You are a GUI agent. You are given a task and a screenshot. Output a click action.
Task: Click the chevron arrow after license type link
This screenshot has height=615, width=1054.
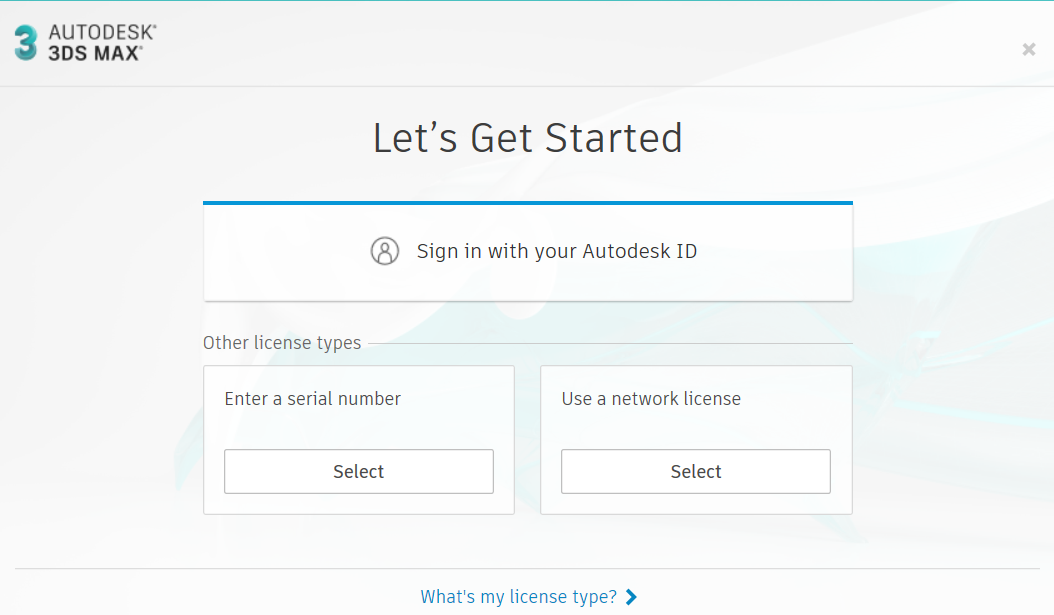coord(631,596)
